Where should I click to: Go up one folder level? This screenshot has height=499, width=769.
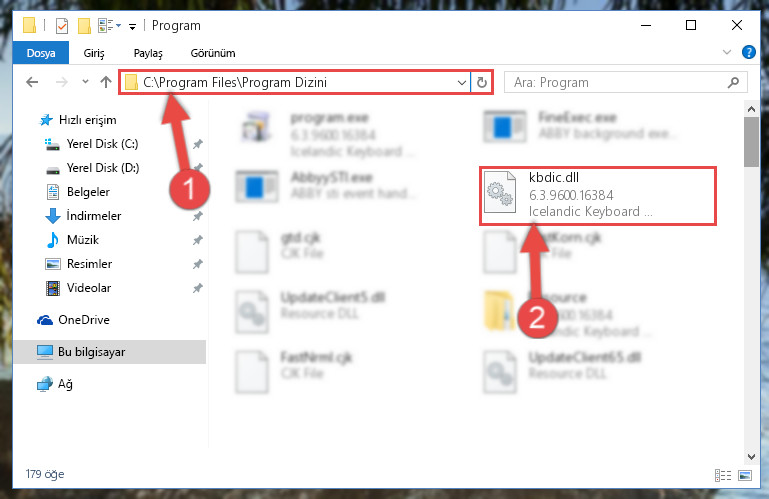pyautogui.click(x=105, y=82)
